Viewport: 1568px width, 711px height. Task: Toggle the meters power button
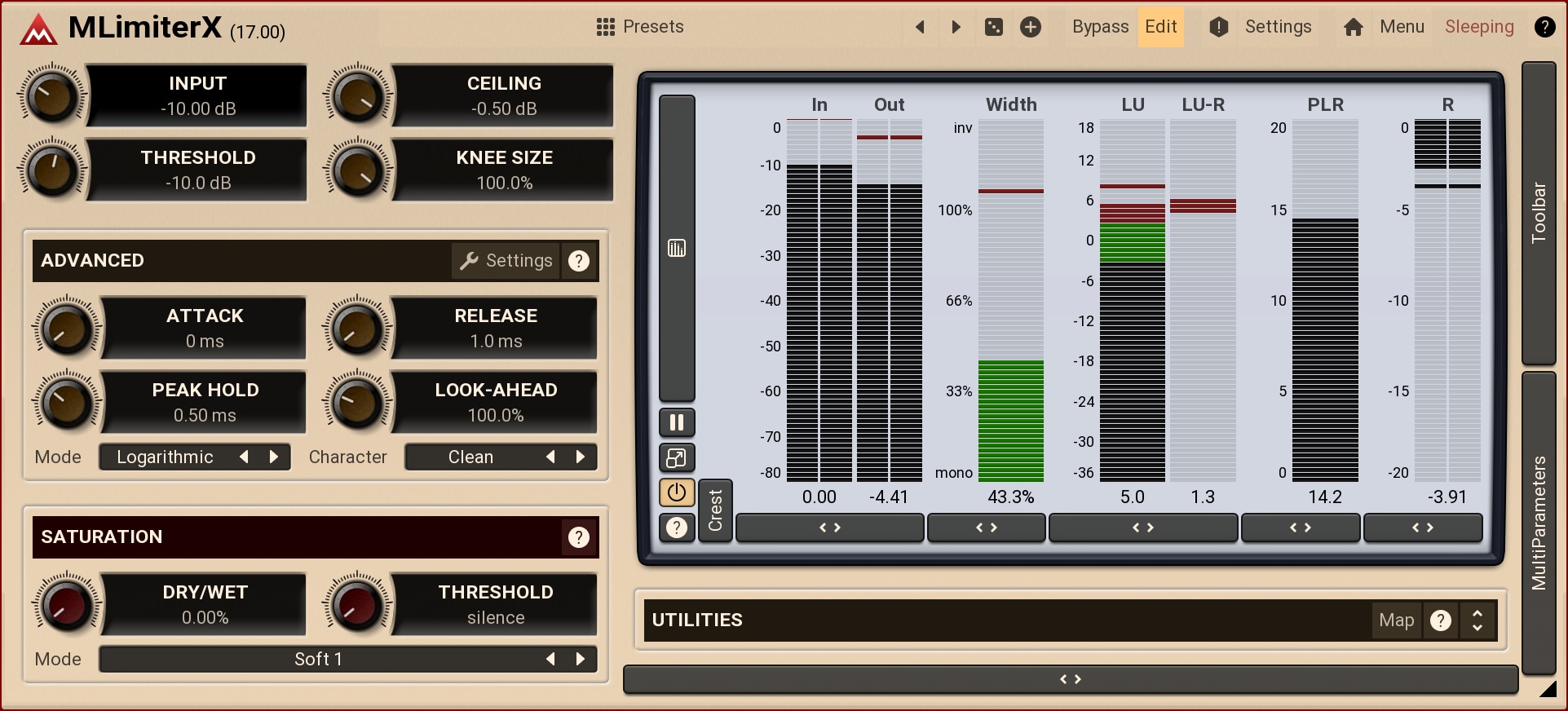677,492
